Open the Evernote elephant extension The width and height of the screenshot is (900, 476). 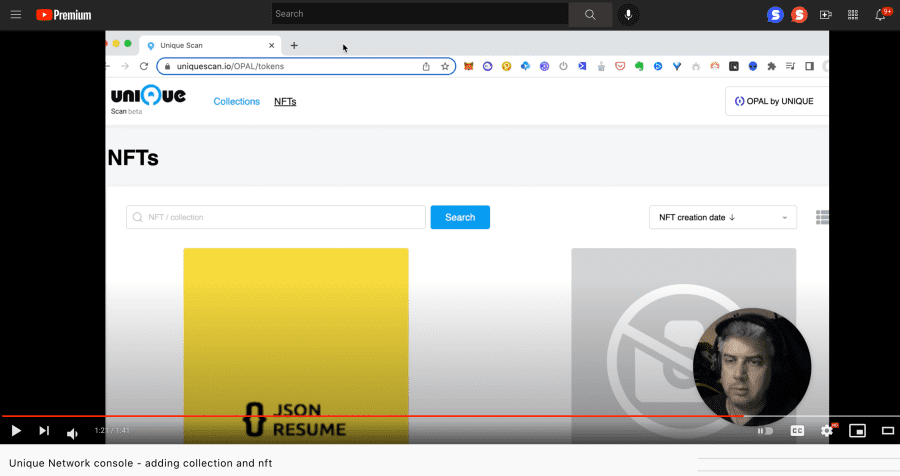pyautogui.click(x=639, y=66)
